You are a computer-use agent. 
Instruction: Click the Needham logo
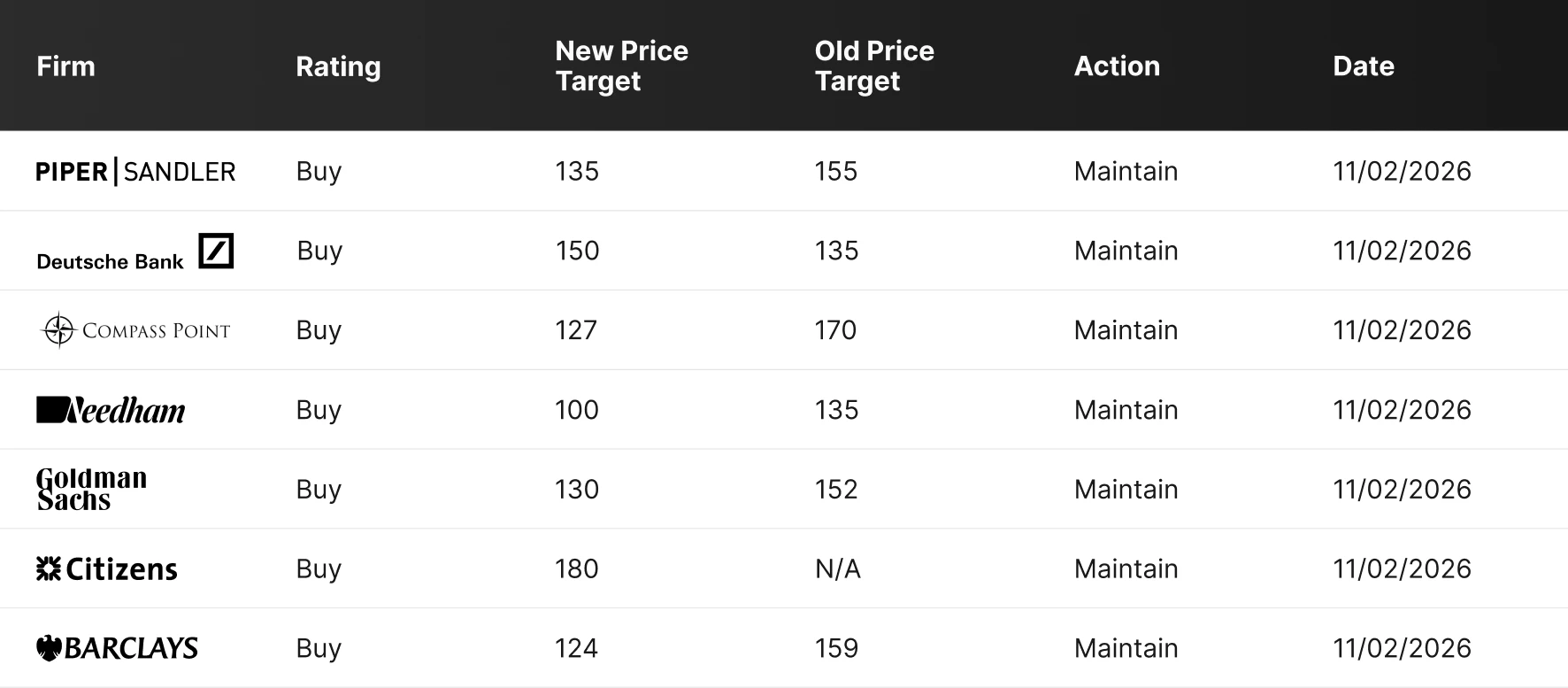tap(111, 410)
